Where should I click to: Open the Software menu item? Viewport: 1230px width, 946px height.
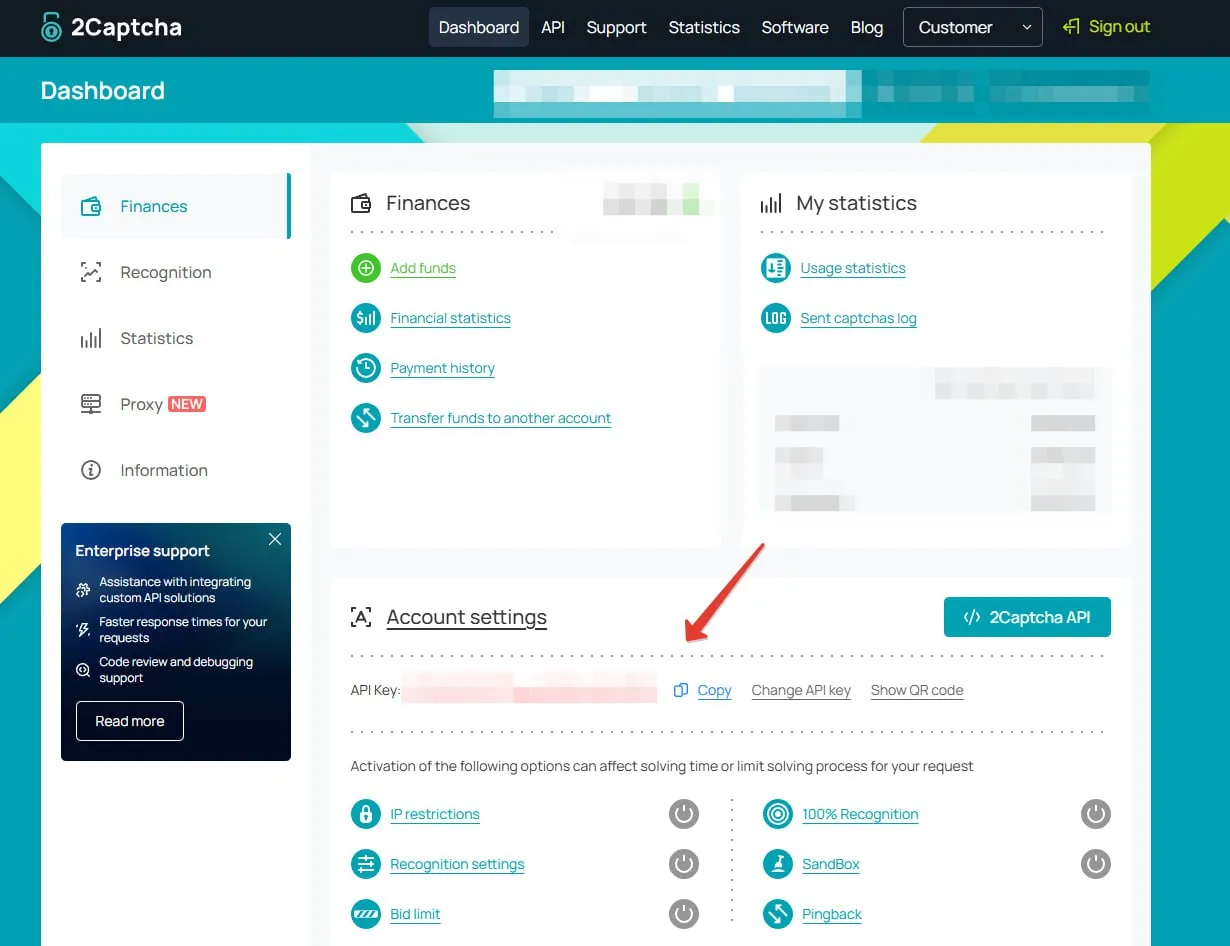(795, 27)
